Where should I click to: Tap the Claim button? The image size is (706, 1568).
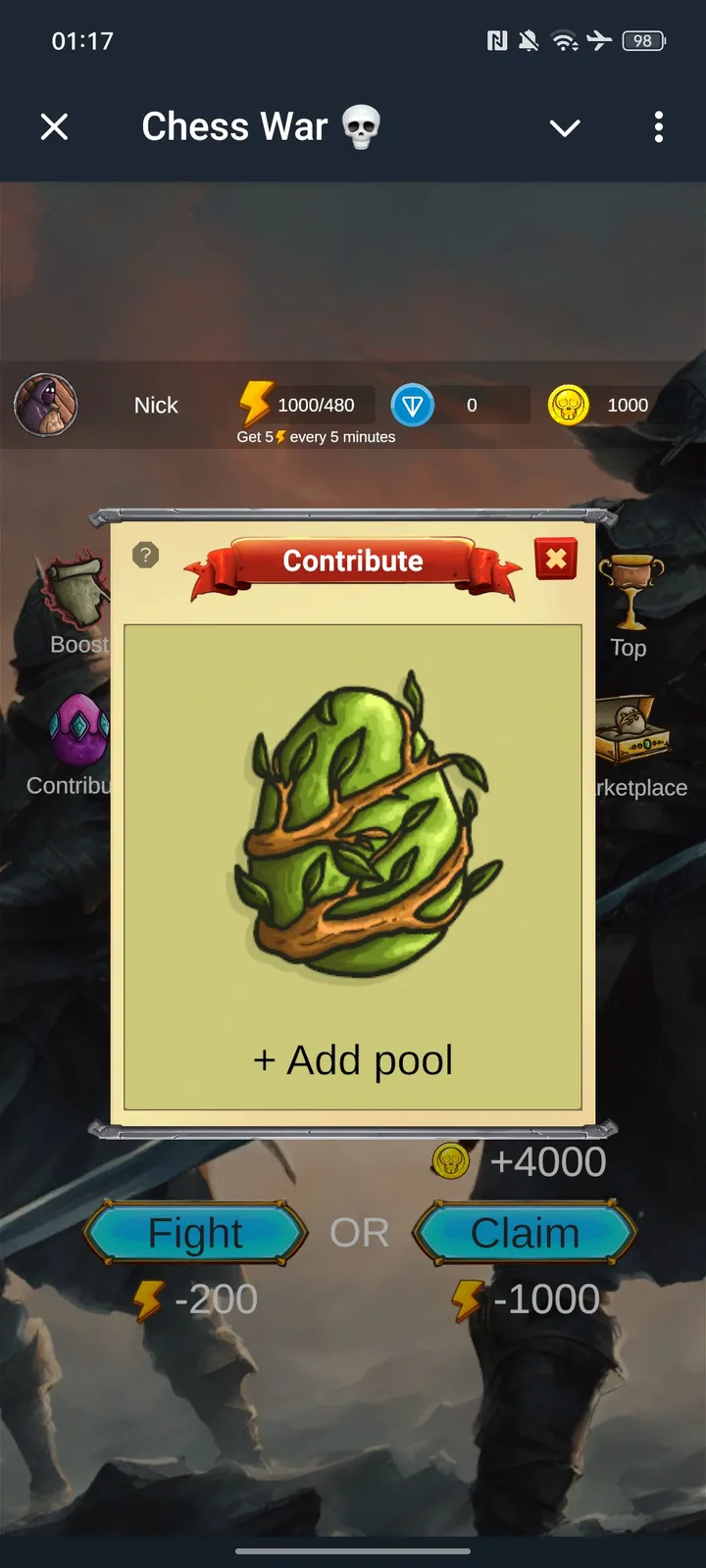click(x=526, y=1233)
